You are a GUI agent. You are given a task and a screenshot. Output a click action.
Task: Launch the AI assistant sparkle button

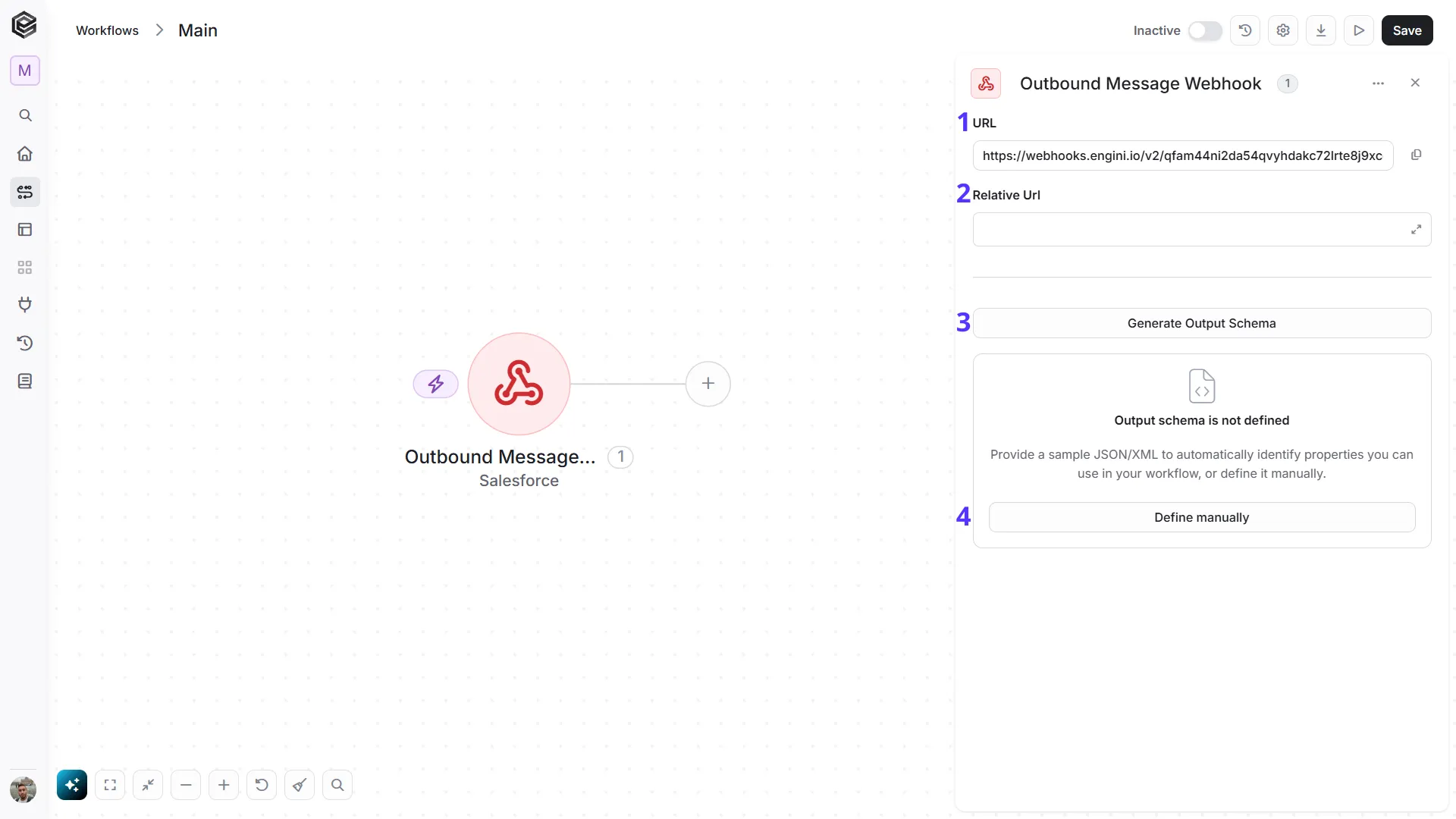pyautogui.click(x=72, y=785)
